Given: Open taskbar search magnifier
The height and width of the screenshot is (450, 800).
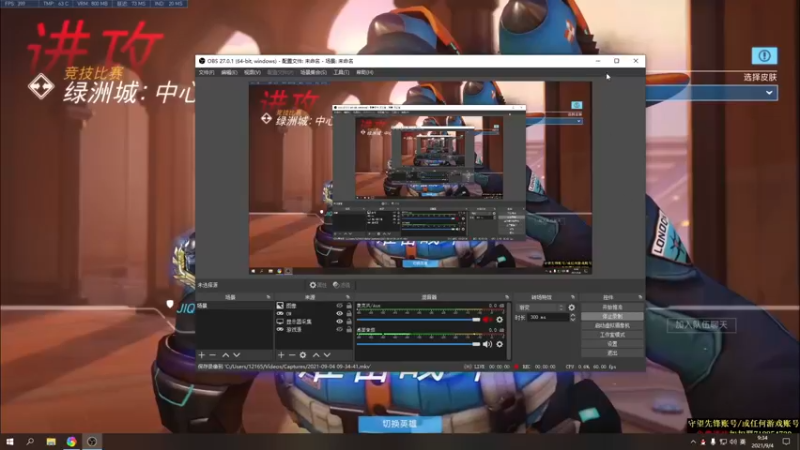Looking at the screenshot, I should pyautogui.click(x=30, y=441).
